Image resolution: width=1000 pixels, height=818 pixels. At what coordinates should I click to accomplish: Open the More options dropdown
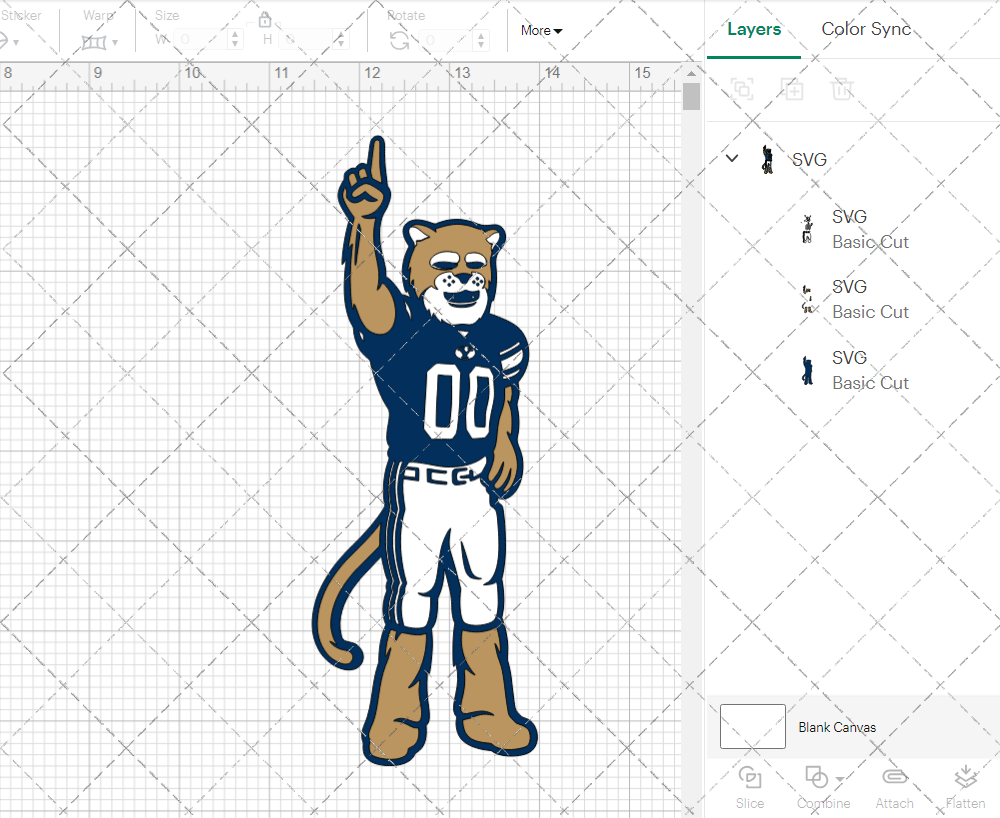click(x=540, y=30)
